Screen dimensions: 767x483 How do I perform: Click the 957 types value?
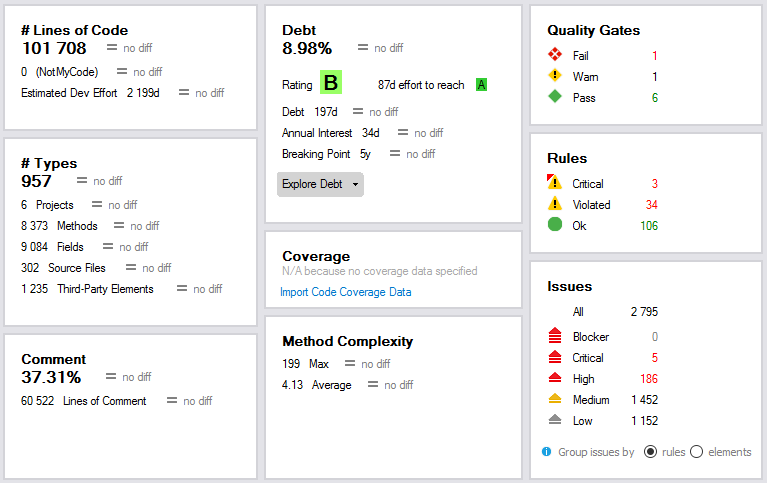(x=36, y=182)
